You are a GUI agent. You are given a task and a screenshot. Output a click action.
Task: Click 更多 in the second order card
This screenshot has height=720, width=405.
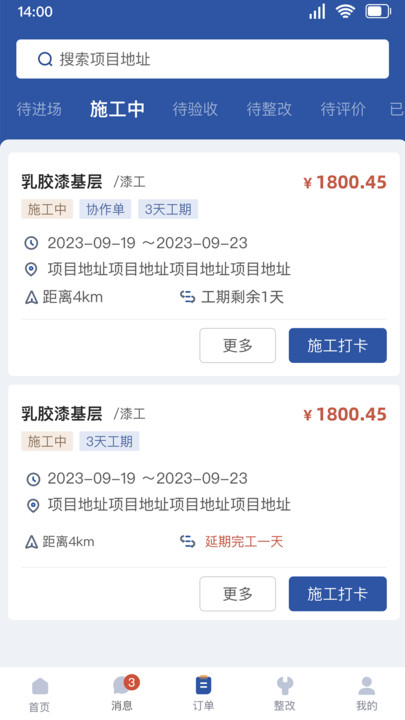point(237,594)
